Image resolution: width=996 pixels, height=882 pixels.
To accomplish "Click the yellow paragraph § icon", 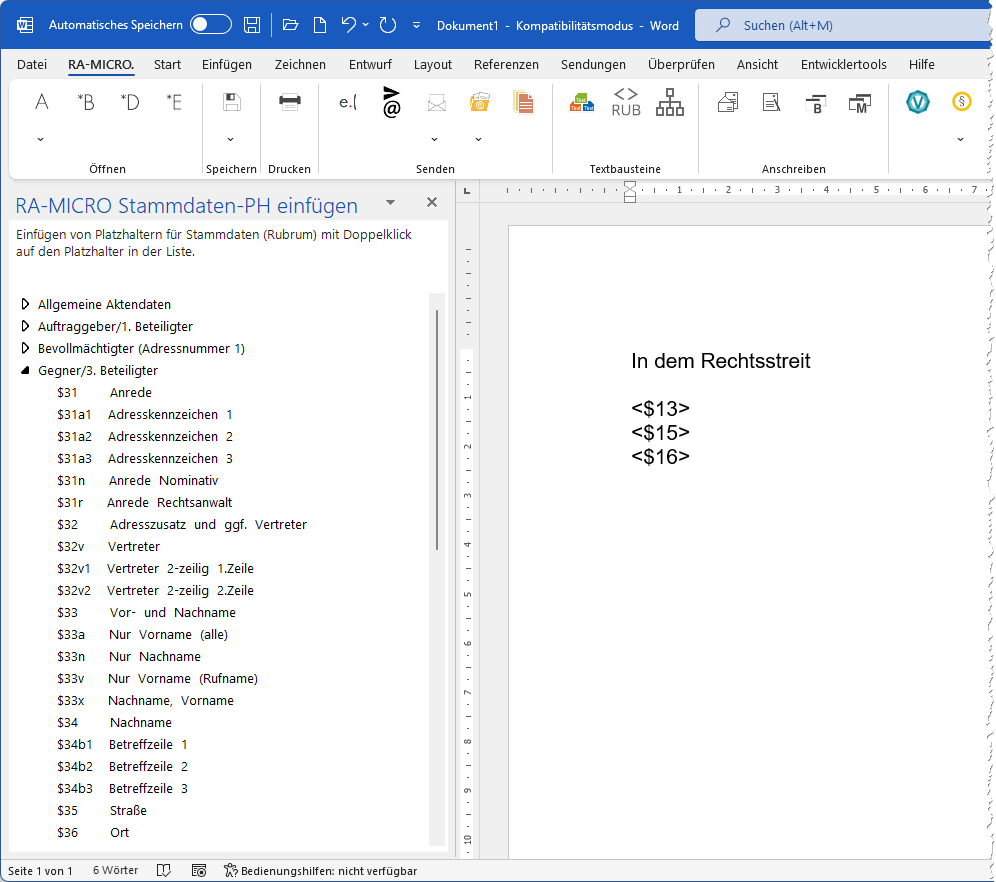I will click(961, 102).
